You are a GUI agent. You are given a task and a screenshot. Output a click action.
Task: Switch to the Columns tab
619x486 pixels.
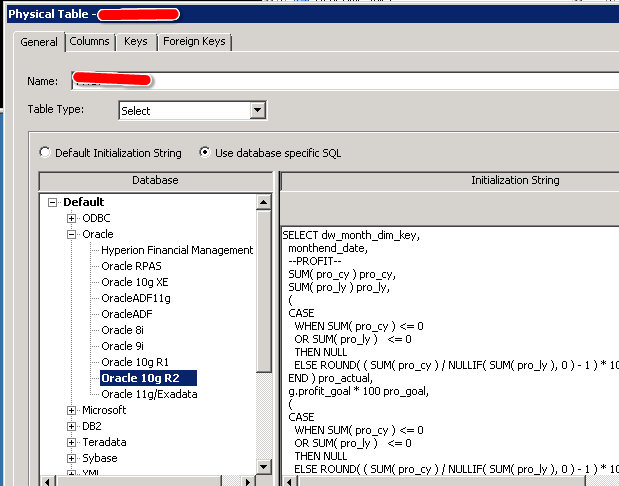click(90, 41)
